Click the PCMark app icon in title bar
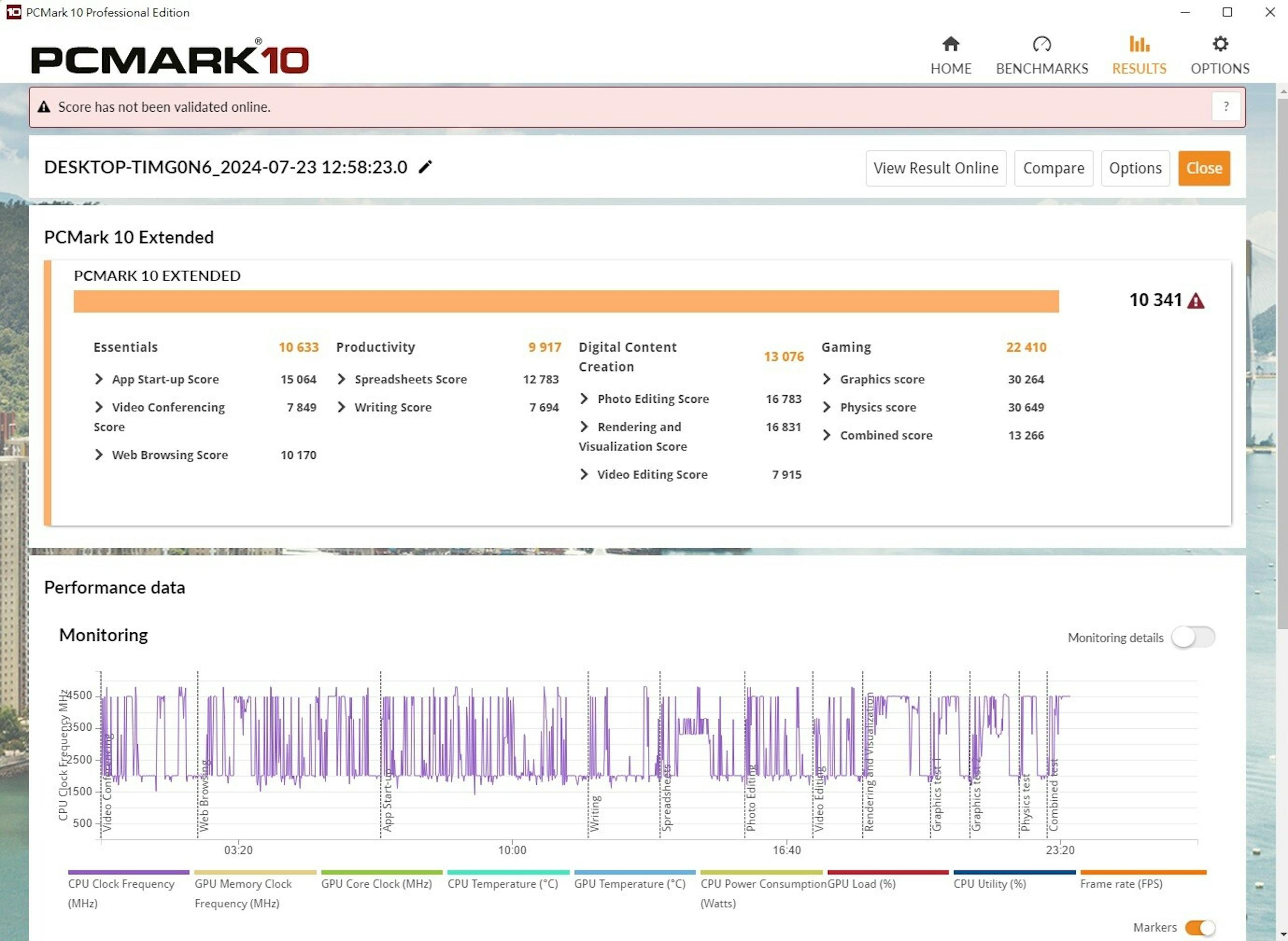Viewport: 1288px width, 941px height. coord(13,12)
